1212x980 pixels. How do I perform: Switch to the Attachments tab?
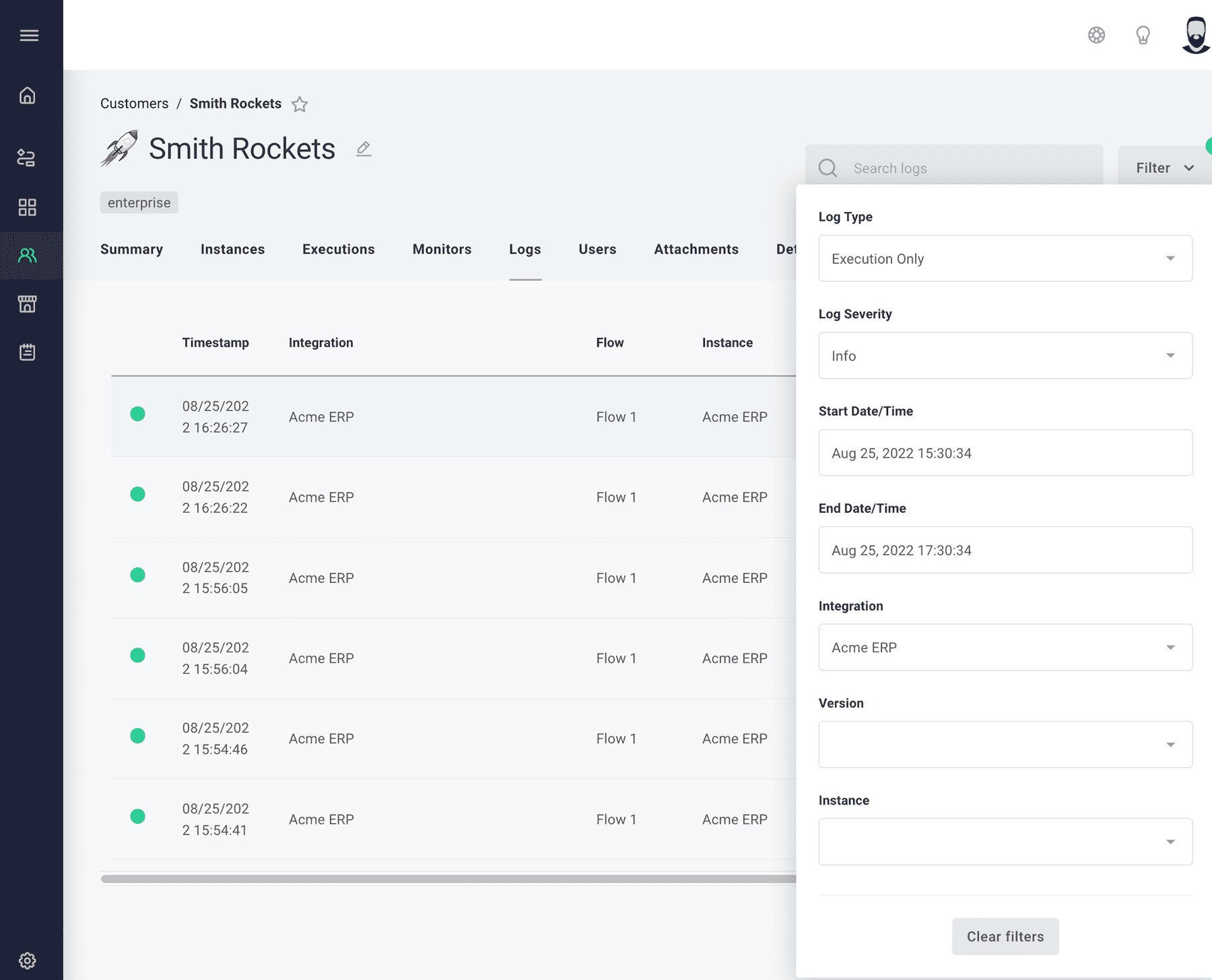click(696, 249)
